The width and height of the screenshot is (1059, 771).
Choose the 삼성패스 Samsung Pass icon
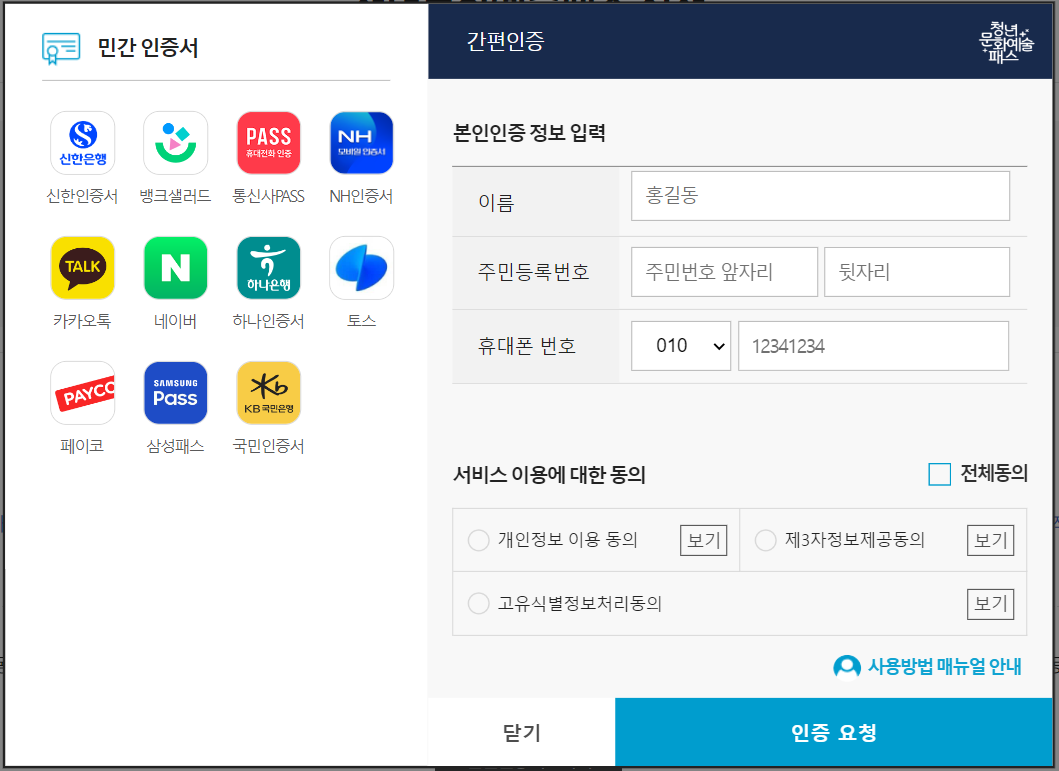[x=175, y=392]
